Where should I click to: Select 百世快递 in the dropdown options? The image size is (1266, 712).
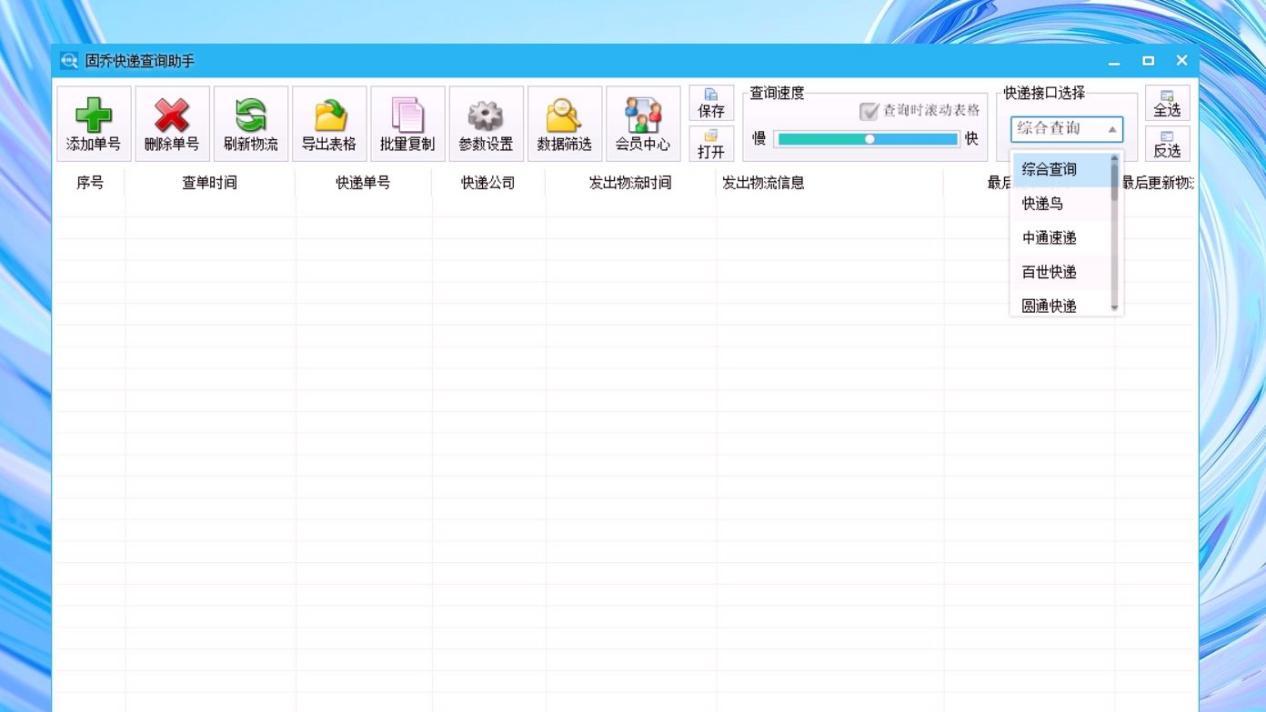pyautogui.click(x=1048, y=272)
